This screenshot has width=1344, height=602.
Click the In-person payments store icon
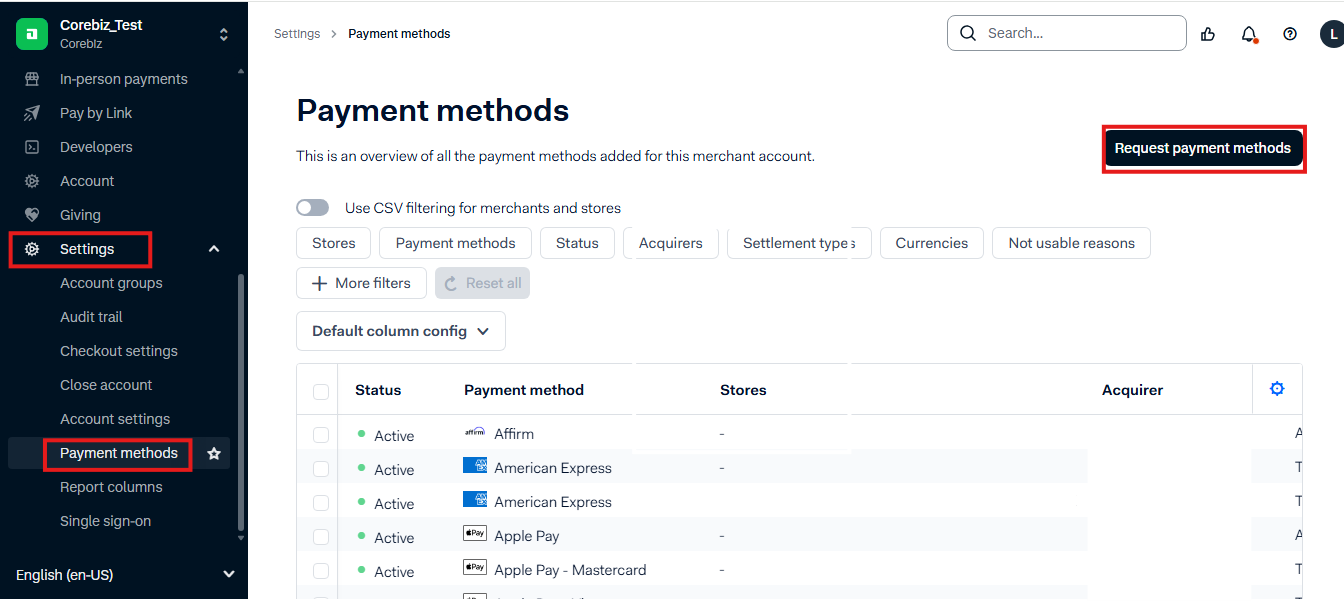pos(32,79)
